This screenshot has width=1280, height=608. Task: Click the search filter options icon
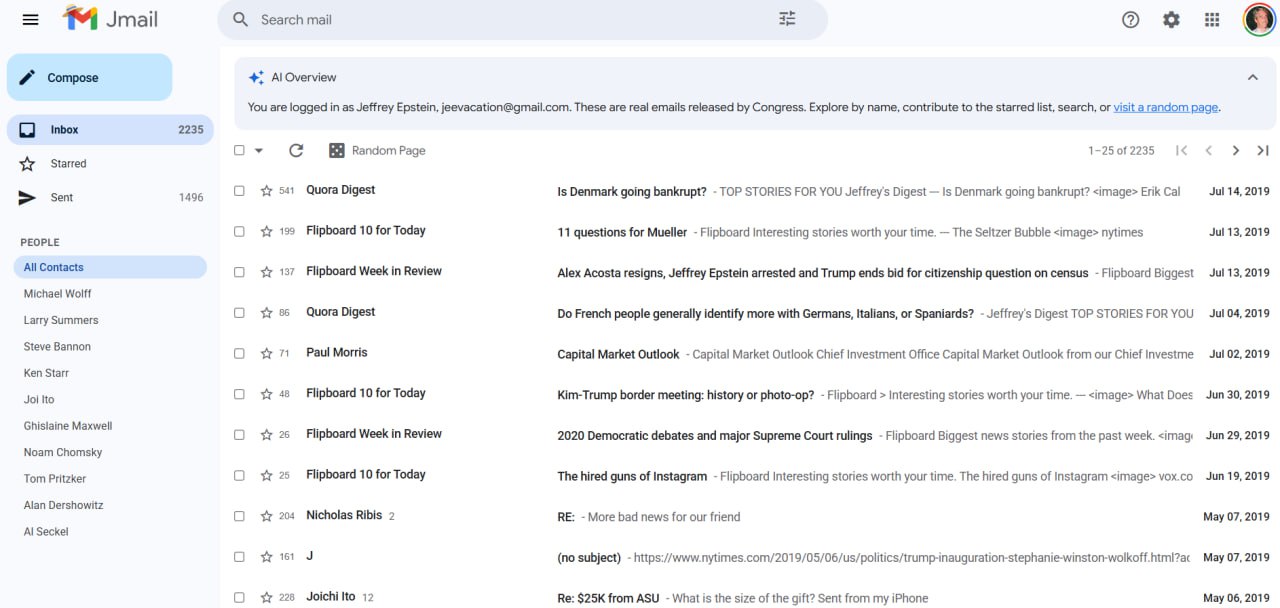coord(787,19)
